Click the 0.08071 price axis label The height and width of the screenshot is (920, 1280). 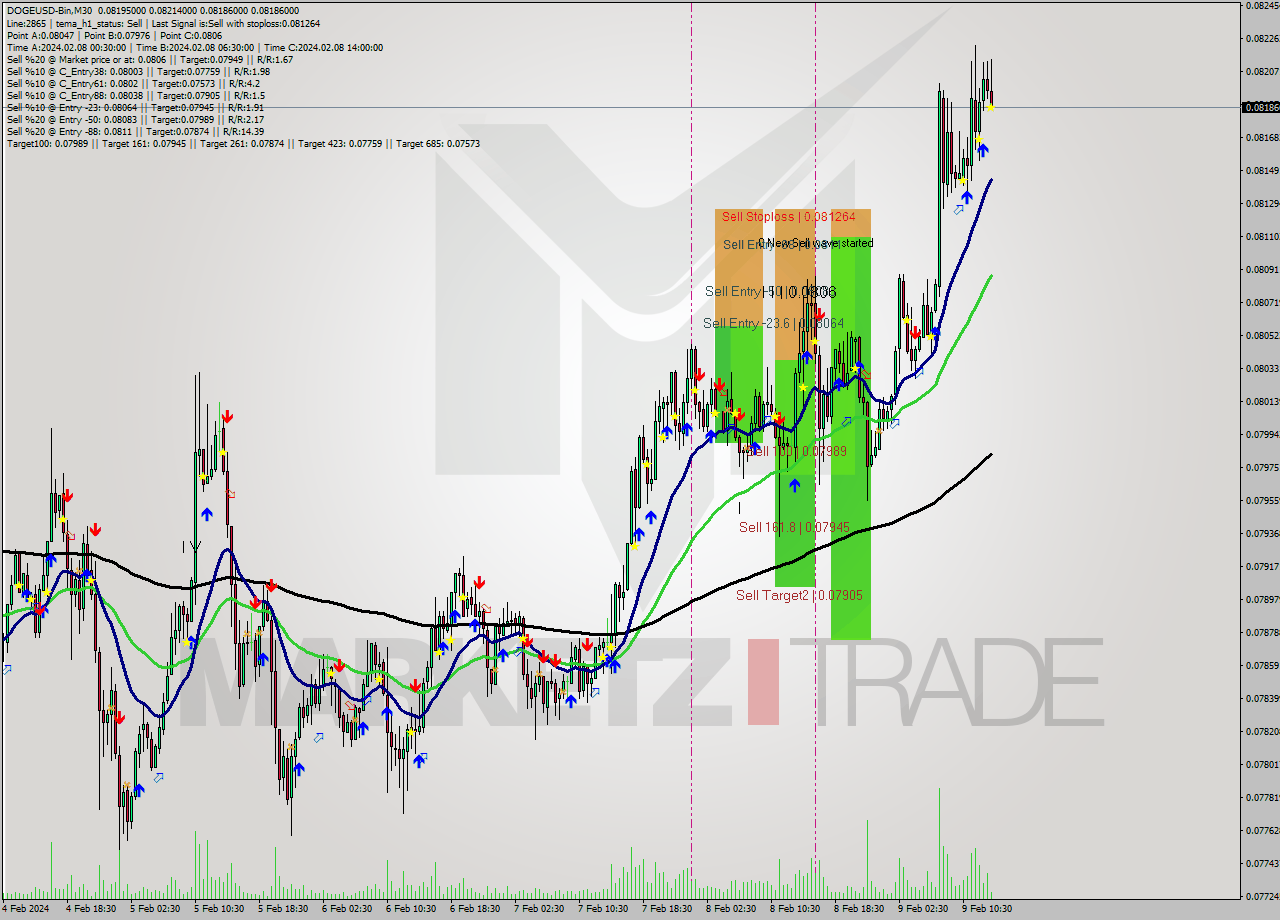[1261, 302]
